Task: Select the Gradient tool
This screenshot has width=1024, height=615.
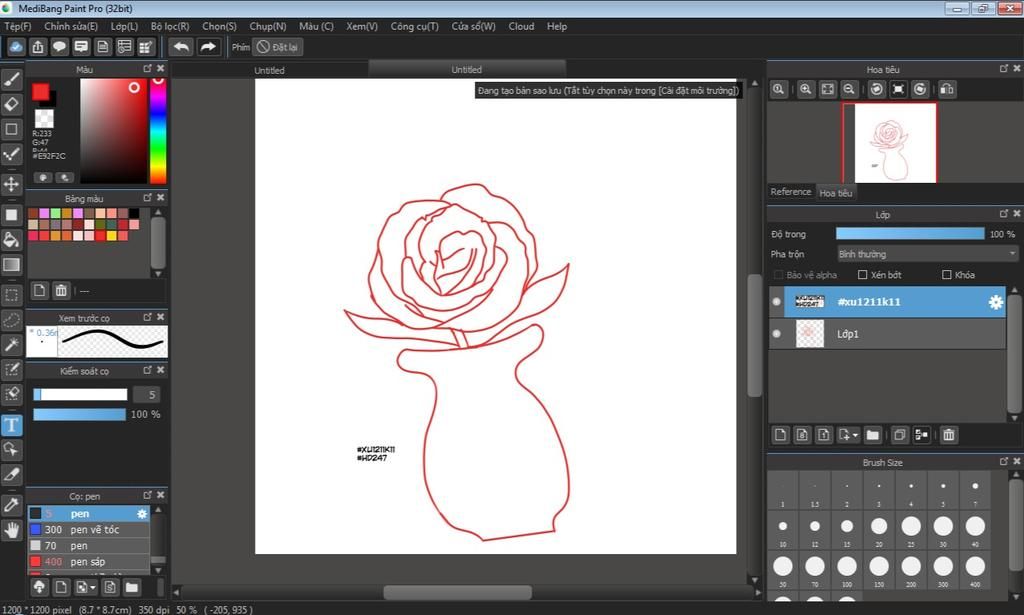Action: click(x=12, y=264)
